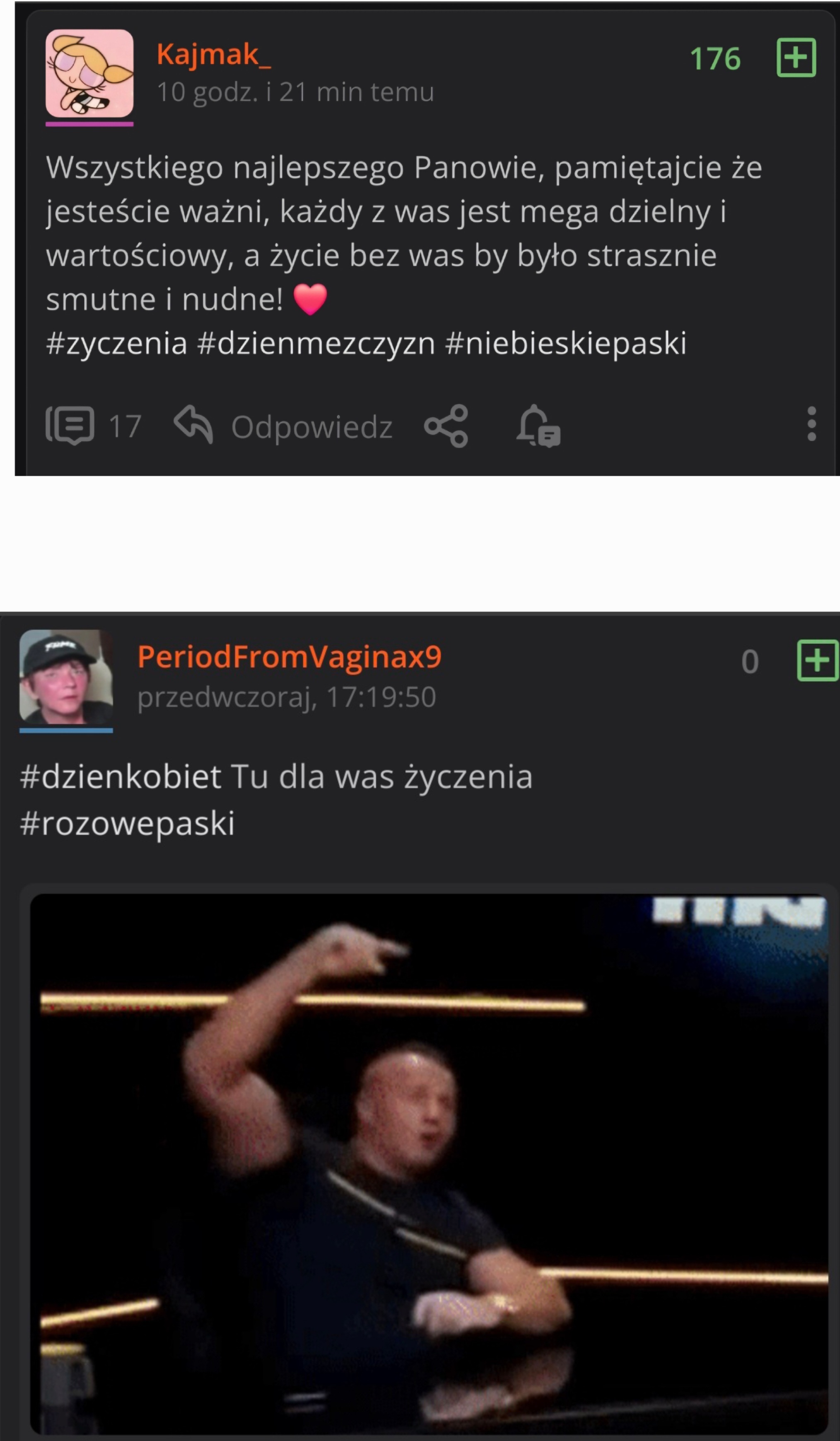This screenshot has width=840, height=1441.
Task: Play the embedded GIF of the man
Action: pos(429,1163)
